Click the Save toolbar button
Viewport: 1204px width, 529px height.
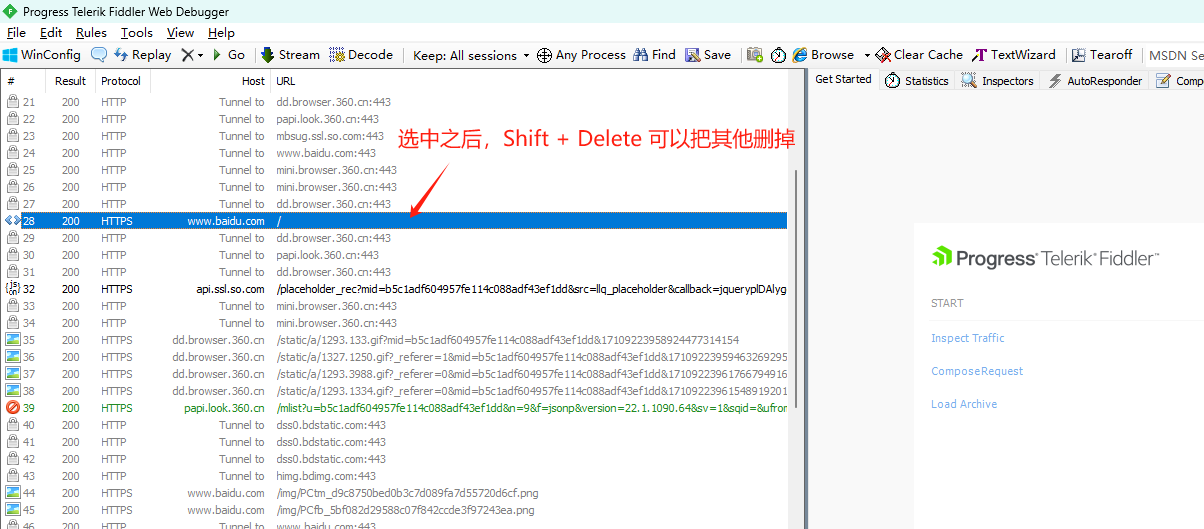[x=708, y=55]
